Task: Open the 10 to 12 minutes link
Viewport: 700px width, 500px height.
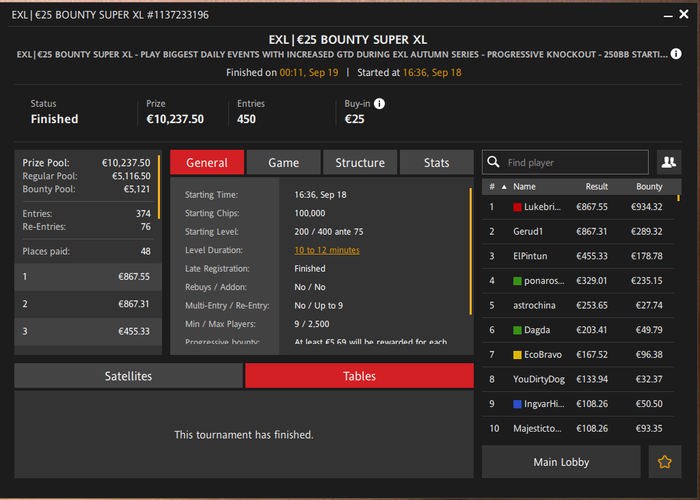Action: [x=327, y=250]
